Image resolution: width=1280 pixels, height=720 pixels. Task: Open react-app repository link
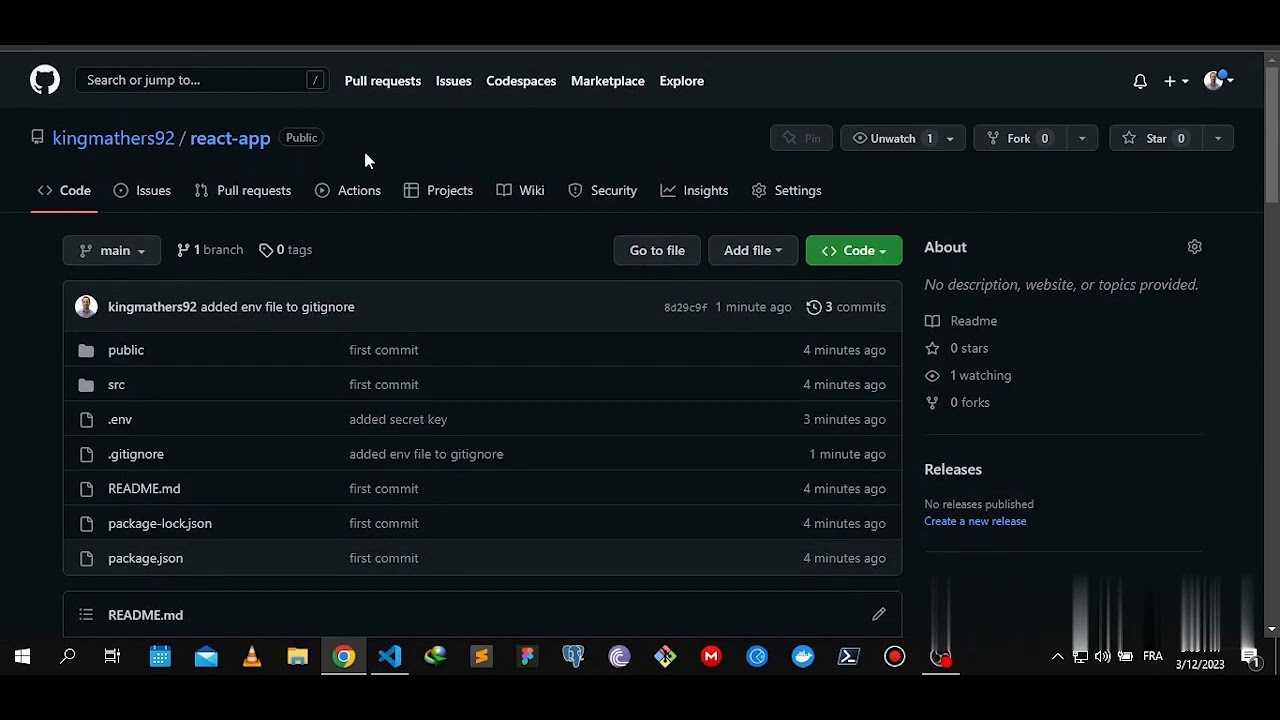click(230, 138)
